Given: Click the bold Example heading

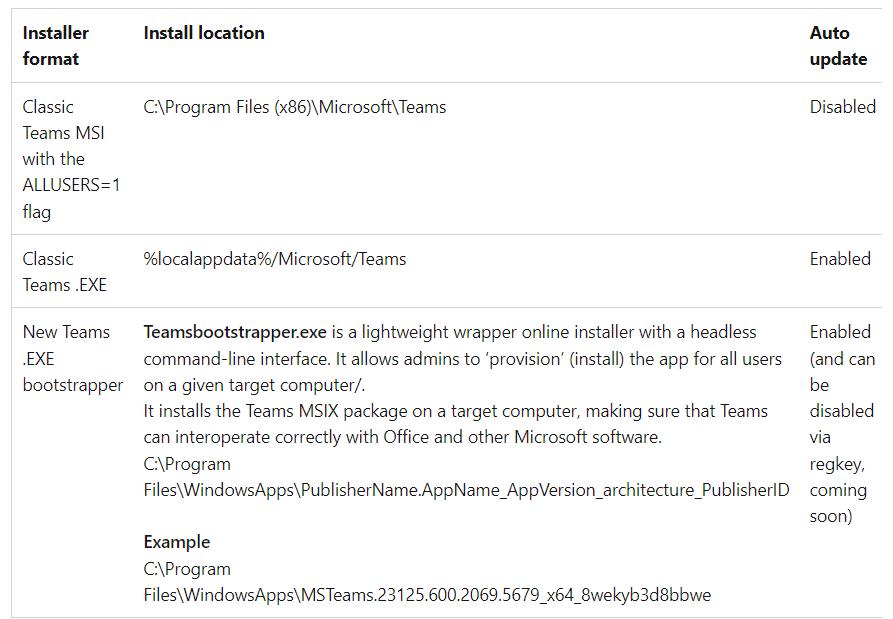Looking at the screenshot, I should tap(177, 542).
